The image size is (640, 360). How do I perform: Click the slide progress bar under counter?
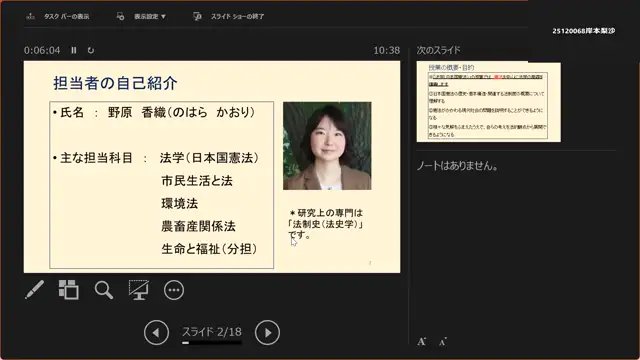tap(211, 343)
